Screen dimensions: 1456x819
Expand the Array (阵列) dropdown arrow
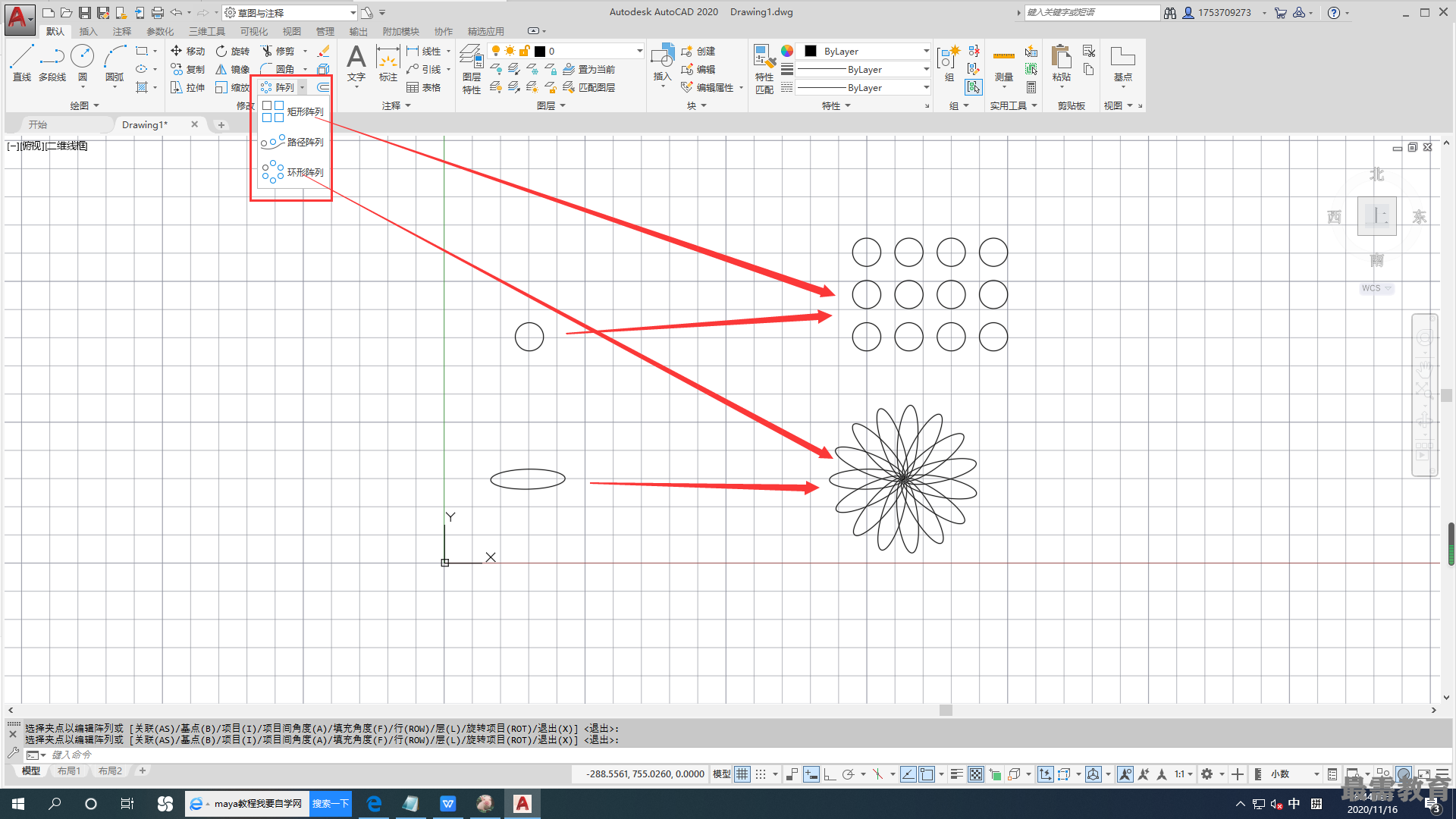click(x=302, y=87)
